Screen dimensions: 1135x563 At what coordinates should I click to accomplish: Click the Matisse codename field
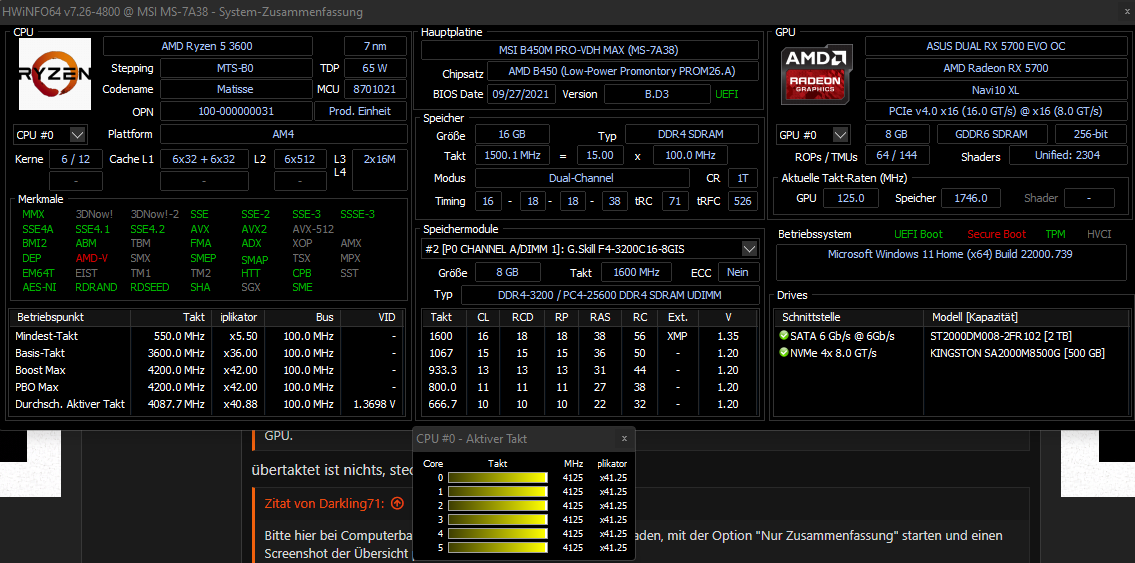(235, 90)
